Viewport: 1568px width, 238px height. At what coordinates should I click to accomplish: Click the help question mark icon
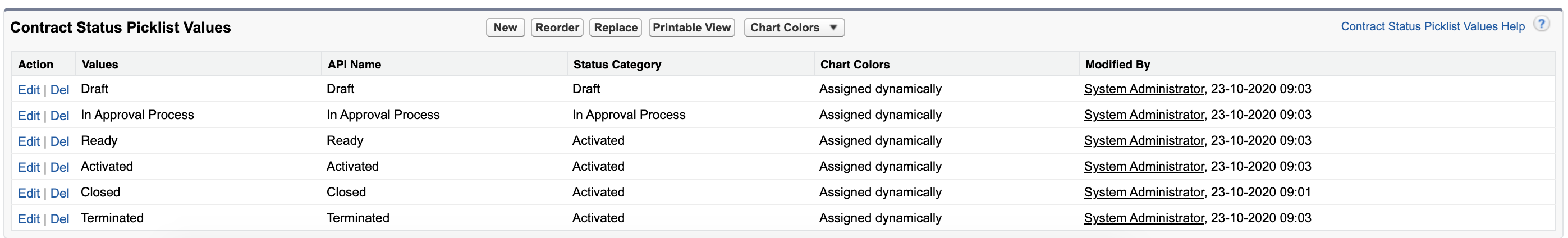click(x=1541, y=25)
